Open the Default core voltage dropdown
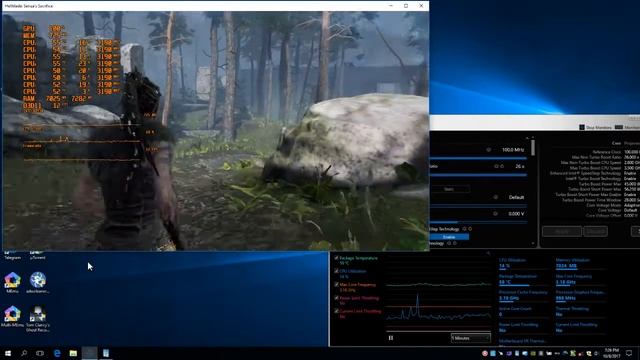This screenshot has height=360, width=640. (516, 197)
